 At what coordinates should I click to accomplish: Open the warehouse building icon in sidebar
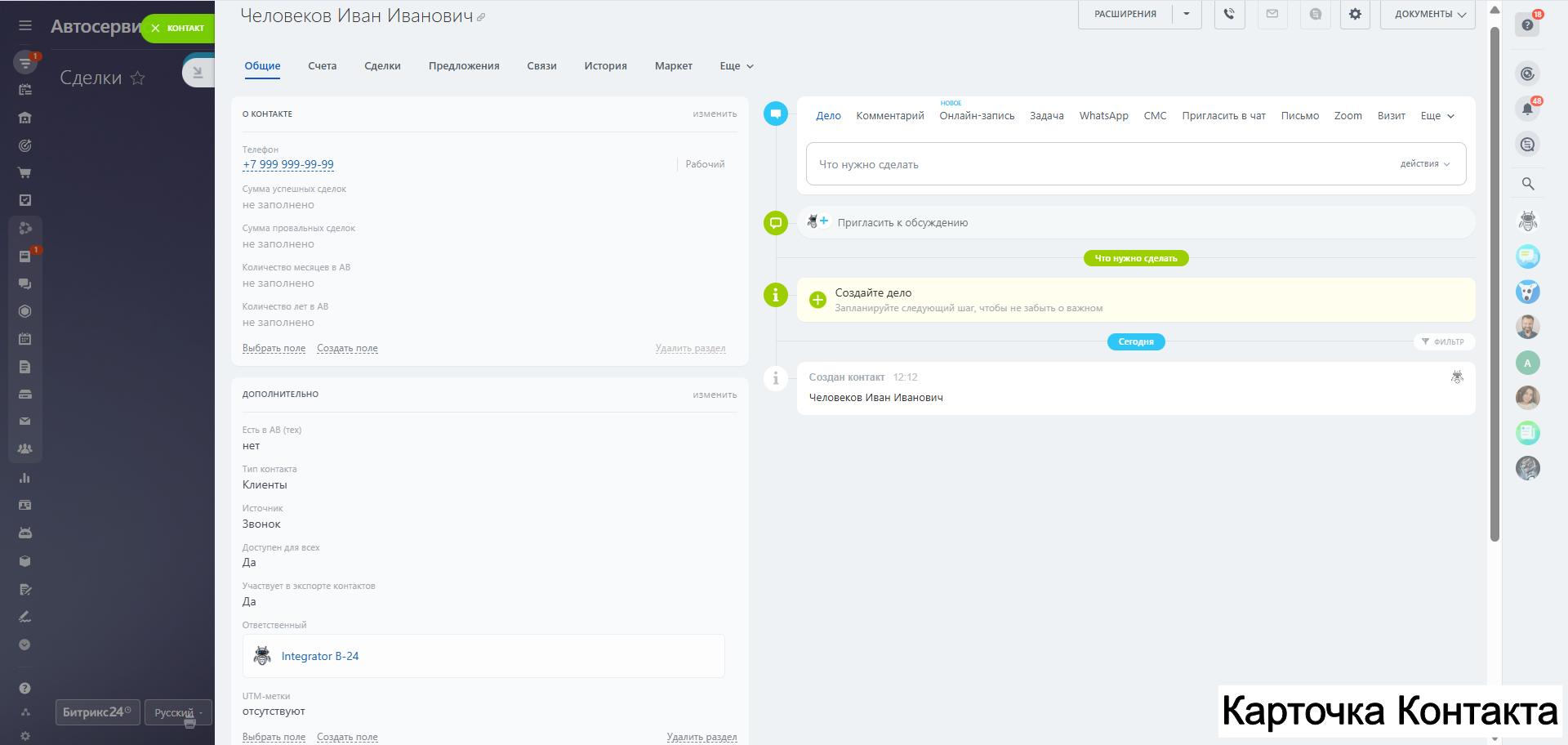(x=25, y=118)
